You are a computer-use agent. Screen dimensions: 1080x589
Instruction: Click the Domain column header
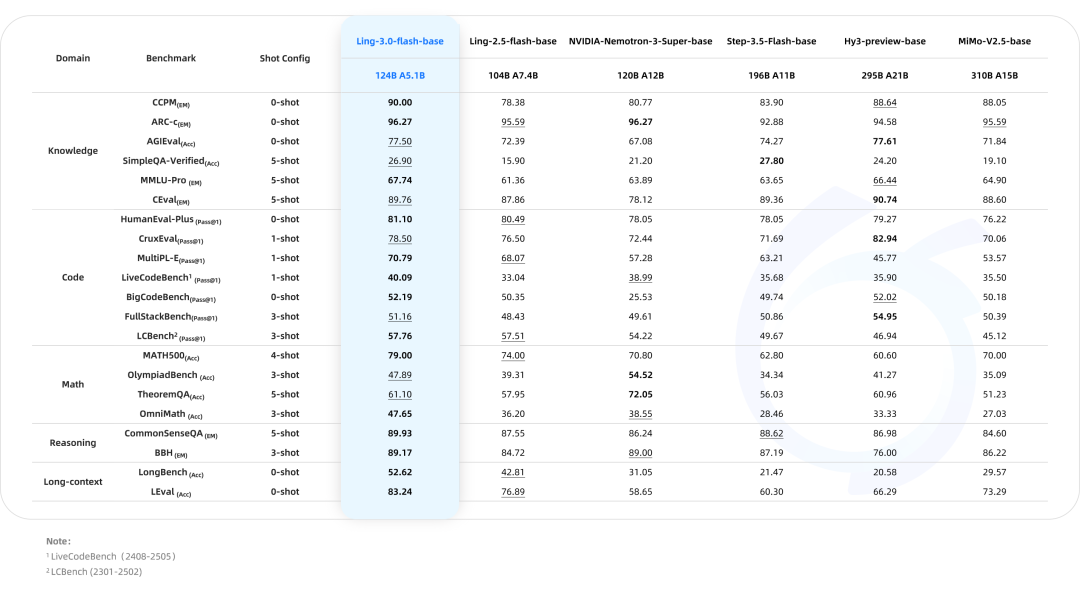point(73,58)
